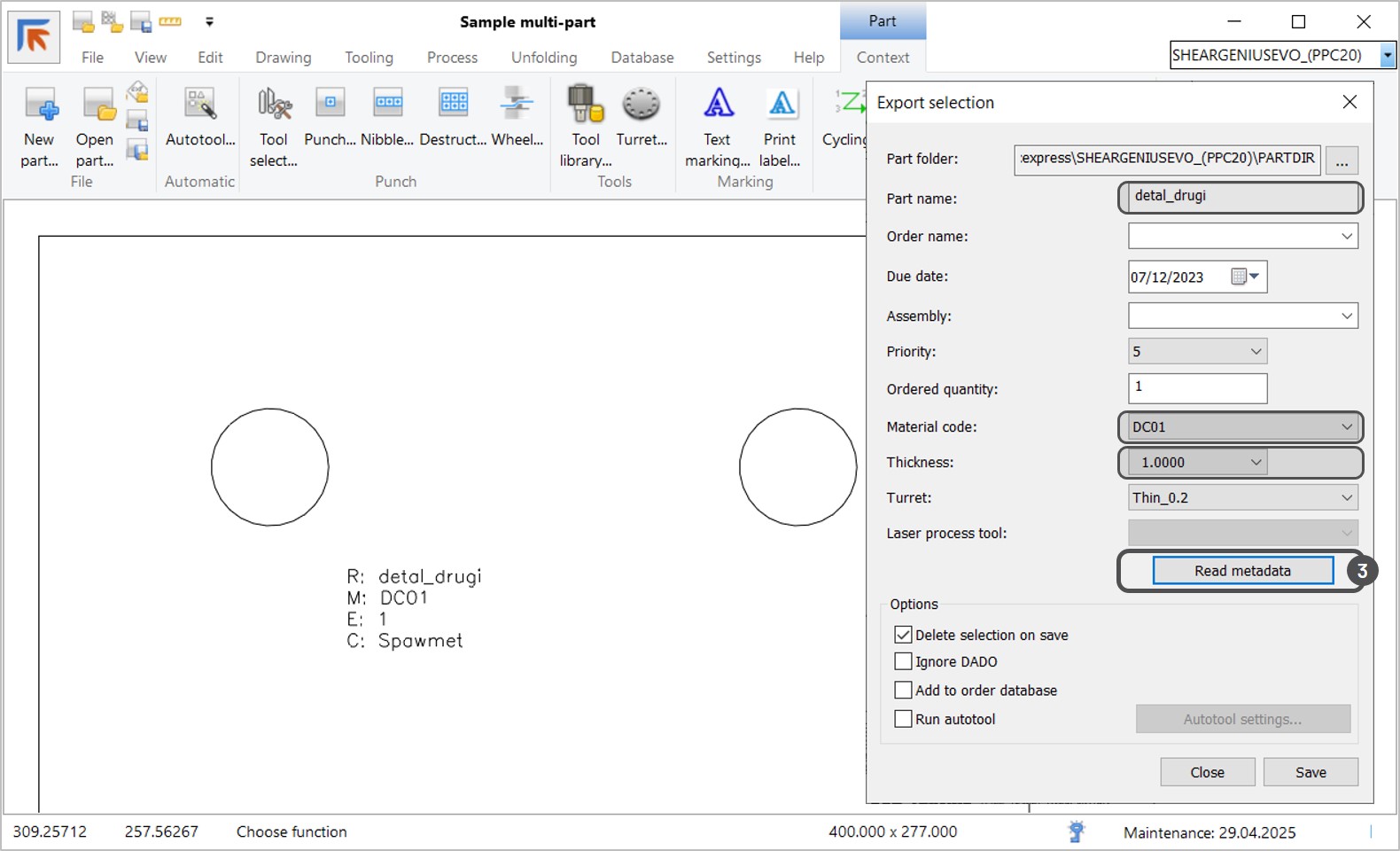Select the Text marking tool
Viewport: 1400px width, 851px height.
pyautogui.click(x=718, y=106)
